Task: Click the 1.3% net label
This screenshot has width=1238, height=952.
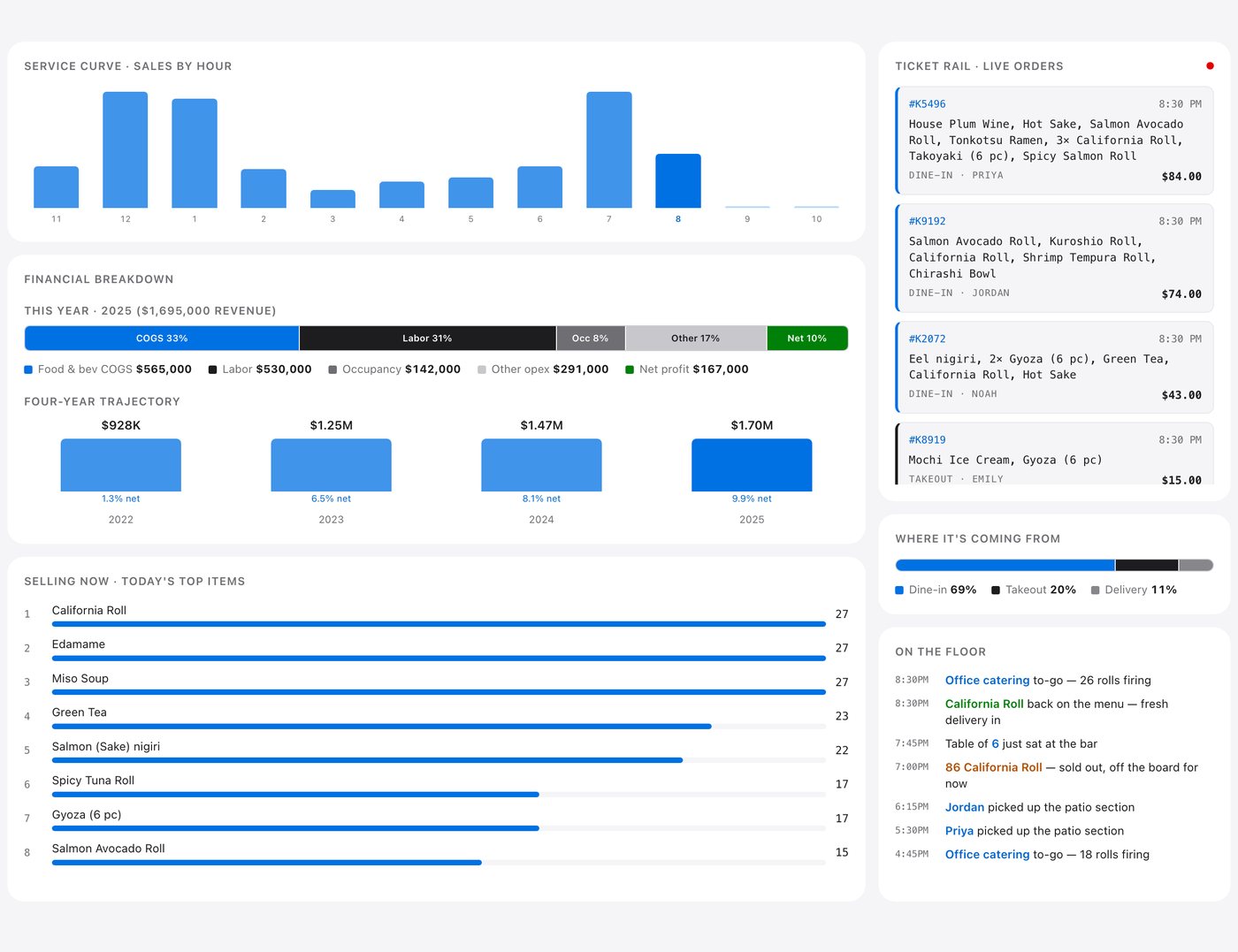Action: tap(121, 499)
